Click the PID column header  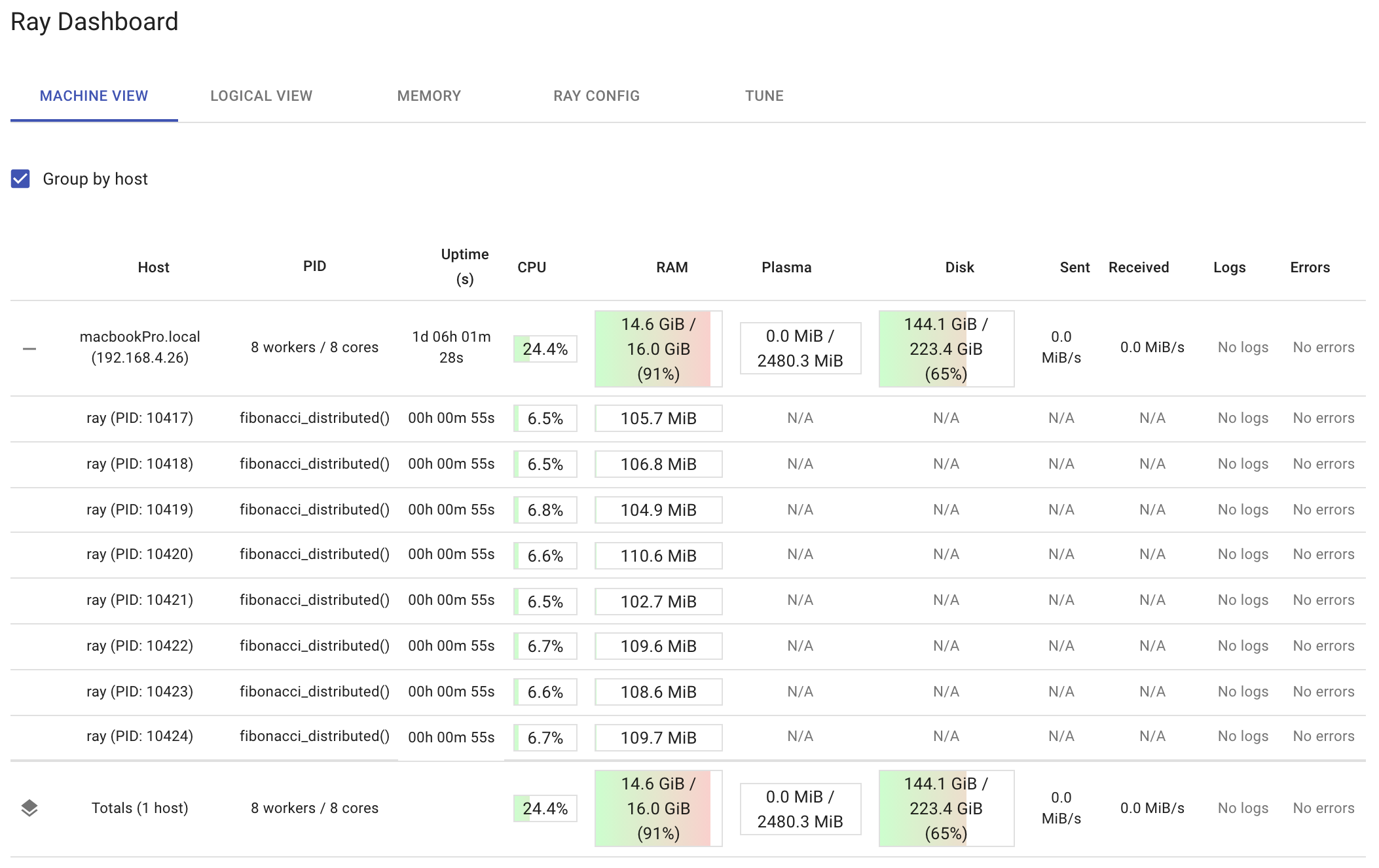(x=314, y=266)
